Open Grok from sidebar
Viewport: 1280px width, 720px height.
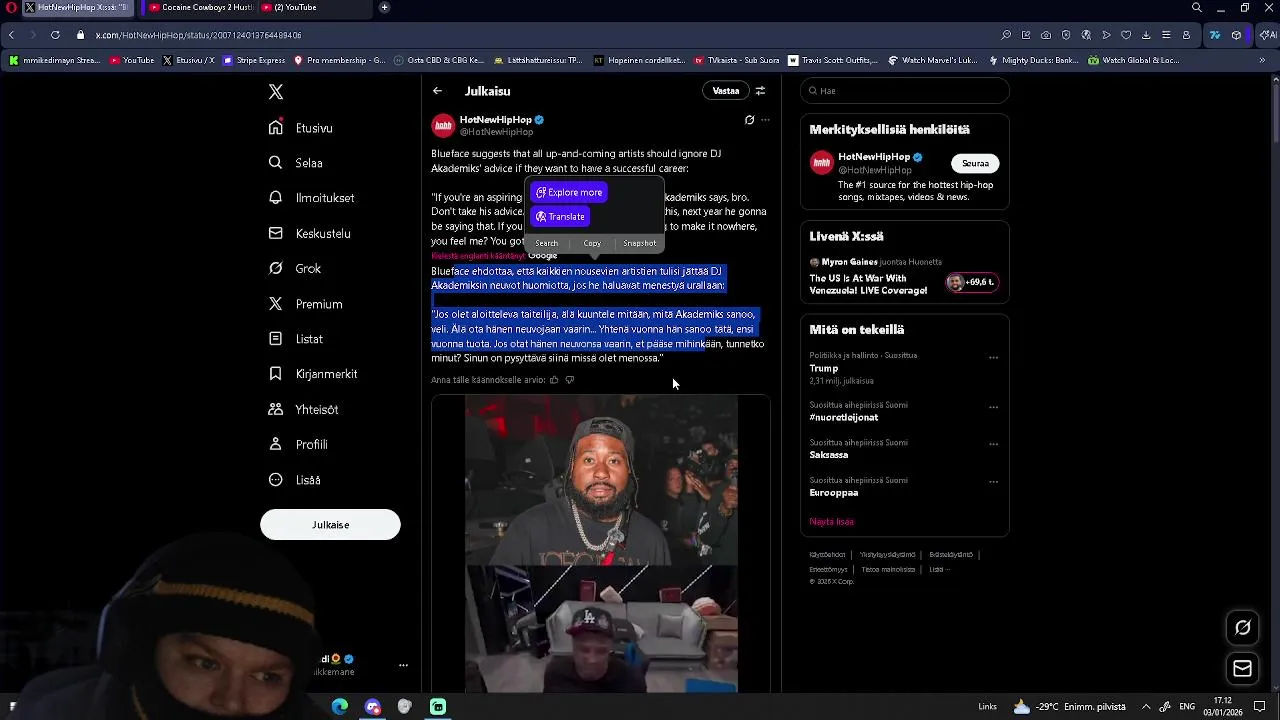click(x=295, y=268)
